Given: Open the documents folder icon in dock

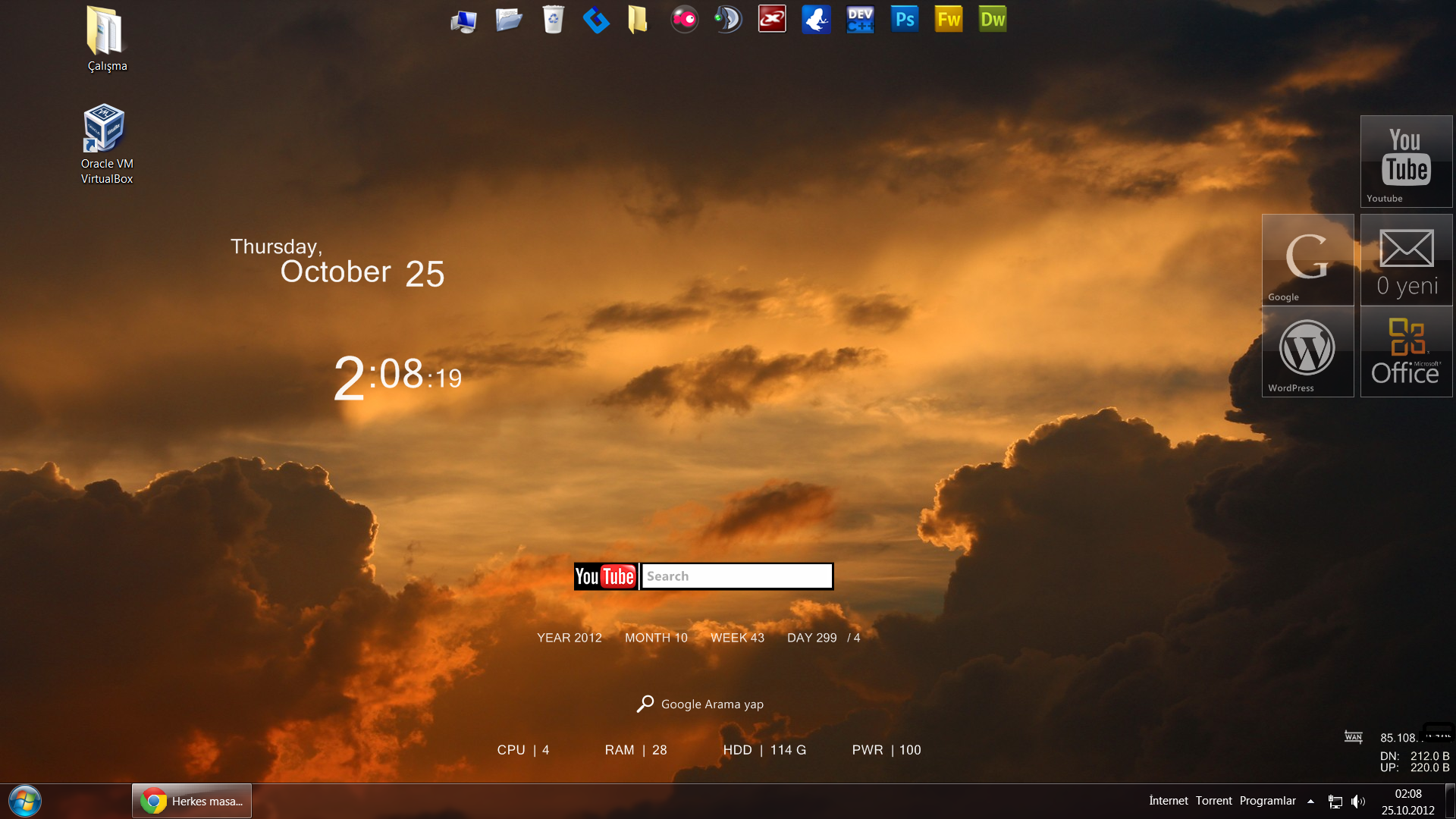Looking at the screenshot, I should click(508, 20).
